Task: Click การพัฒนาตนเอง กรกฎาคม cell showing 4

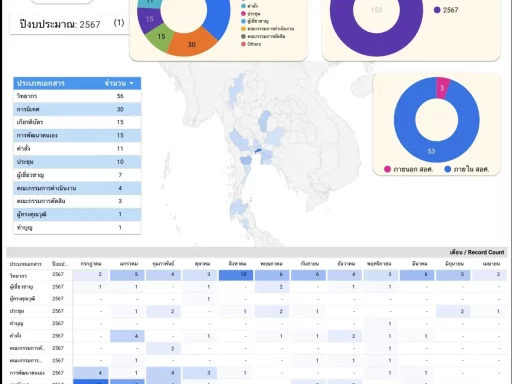Action: click(x=91, y=373)
